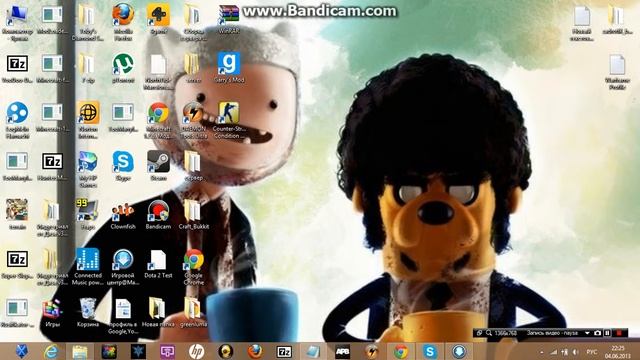Open the Игровой центр@Mail desktop shortcut
Image resolution: width=640 pixels, height=360 pixels.
123,267
